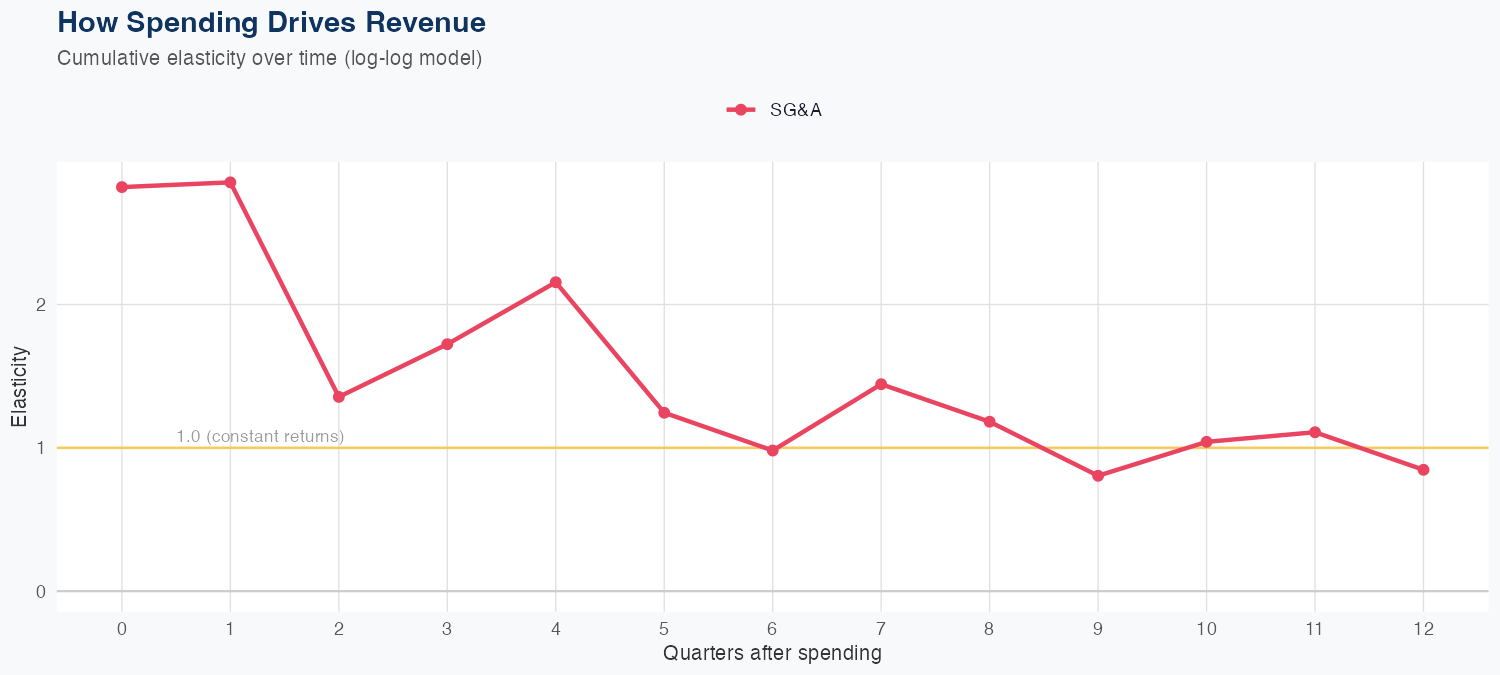Click the data point at quarter 6

tap(773, 451)
